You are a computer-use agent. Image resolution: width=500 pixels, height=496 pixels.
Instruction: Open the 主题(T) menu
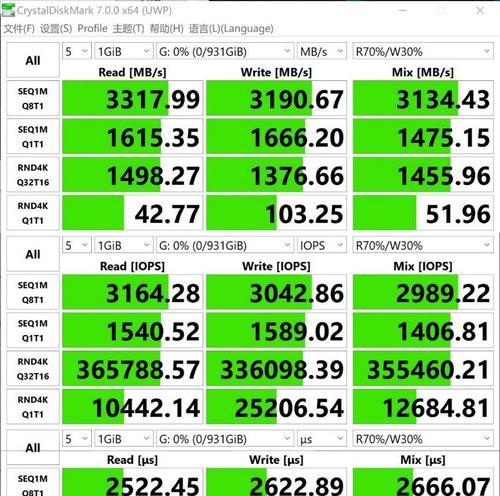click(x=128, y=29)
